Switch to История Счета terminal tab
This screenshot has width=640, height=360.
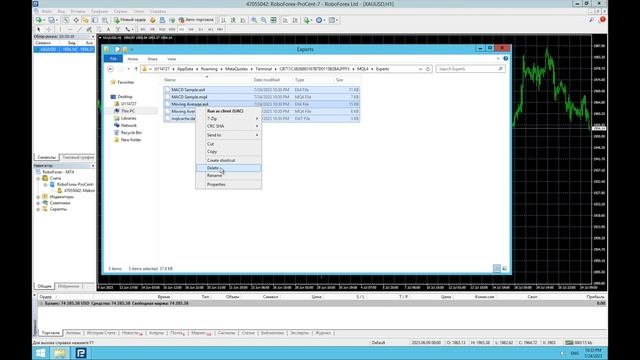point(101,333)
